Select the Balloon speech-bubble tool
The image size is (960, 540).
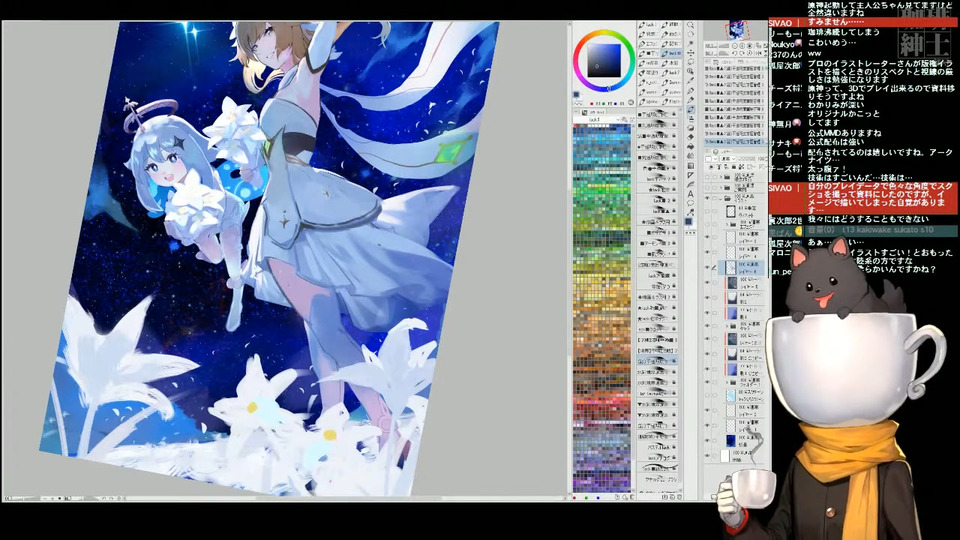(x=691, y=203)
